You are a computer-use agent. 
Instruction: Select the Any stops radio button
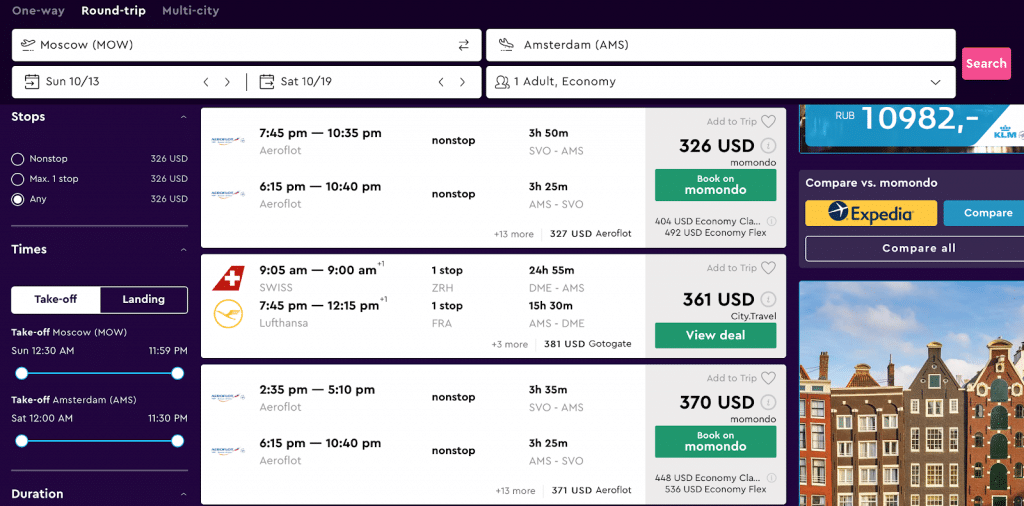[x=18, y=199]
